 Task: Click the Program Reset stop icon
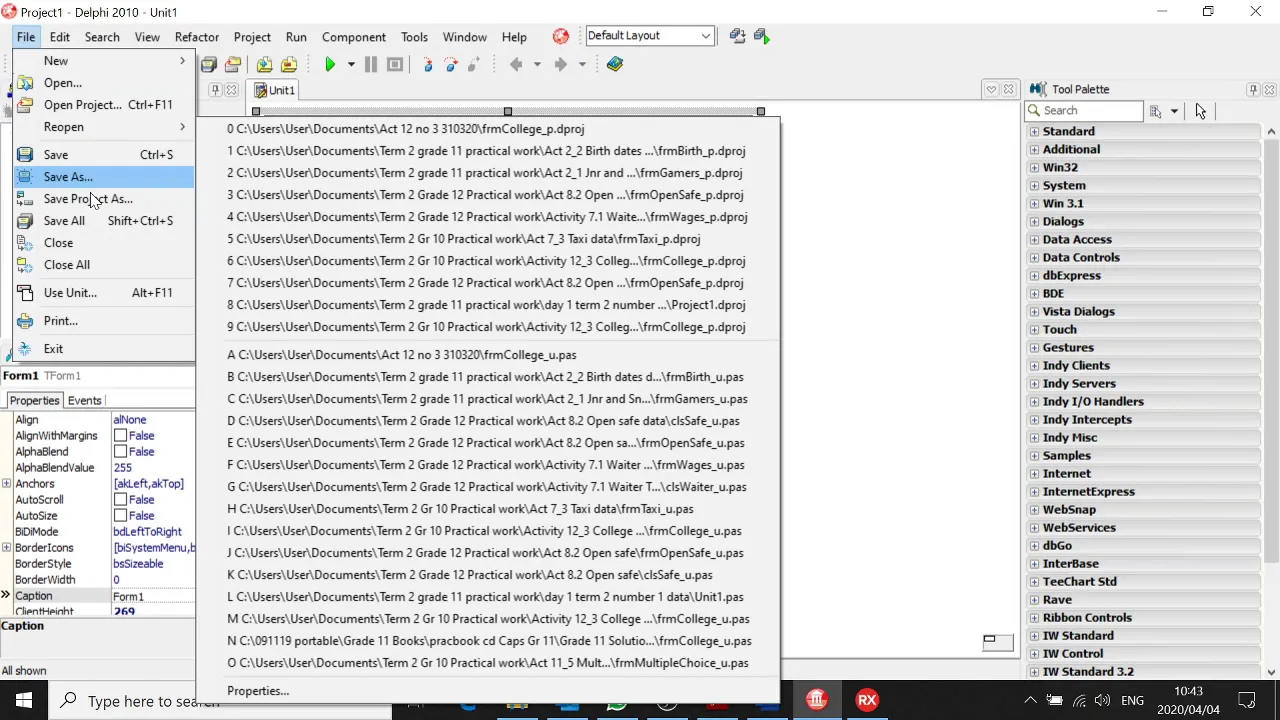pyautogui.click(x=395, y=64)
